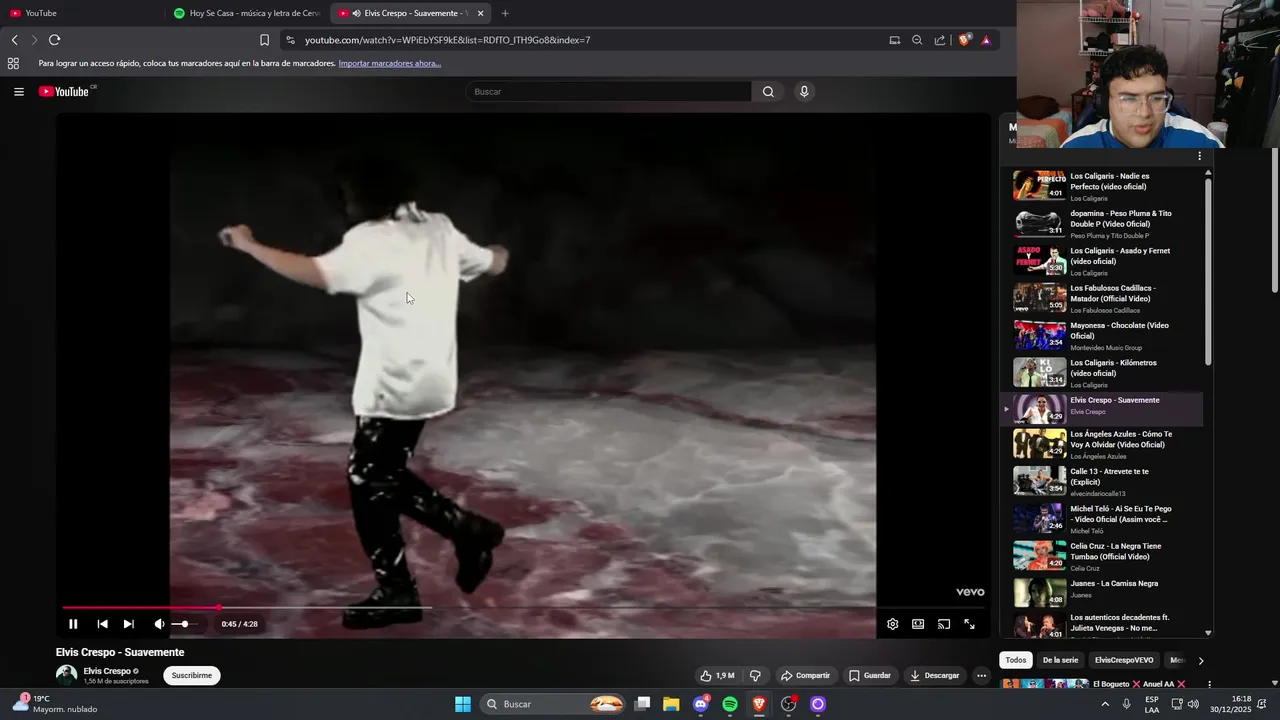Select Los Ángeles Azules - Cómo Te Voy A Olvidar
The height and width of the screenshot is (720, 1280).
[x=1103, y=444]
